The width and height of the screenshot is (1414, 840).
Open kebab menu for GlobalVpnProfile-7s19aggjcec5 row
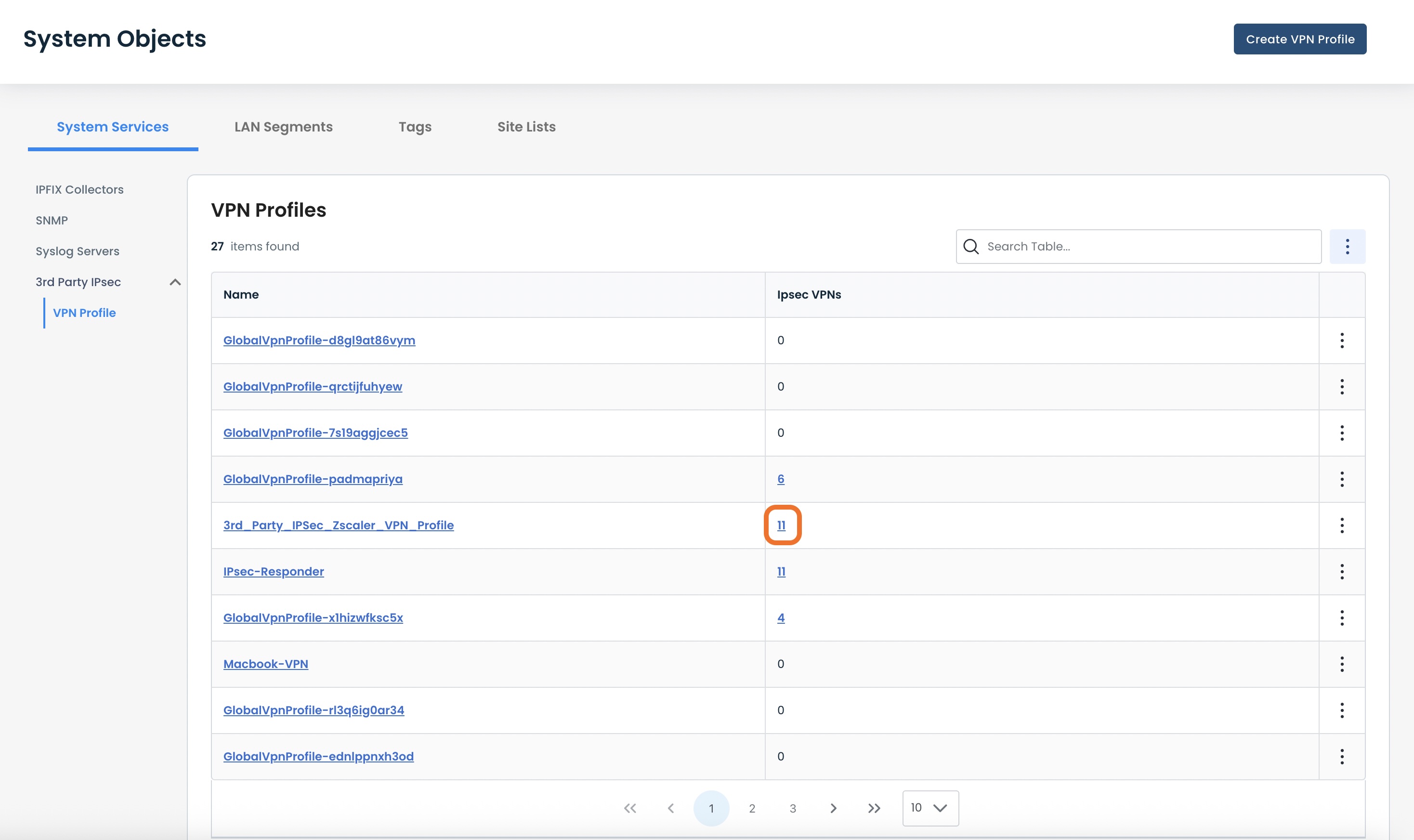pyautogui.click(x=1342, y=433)
